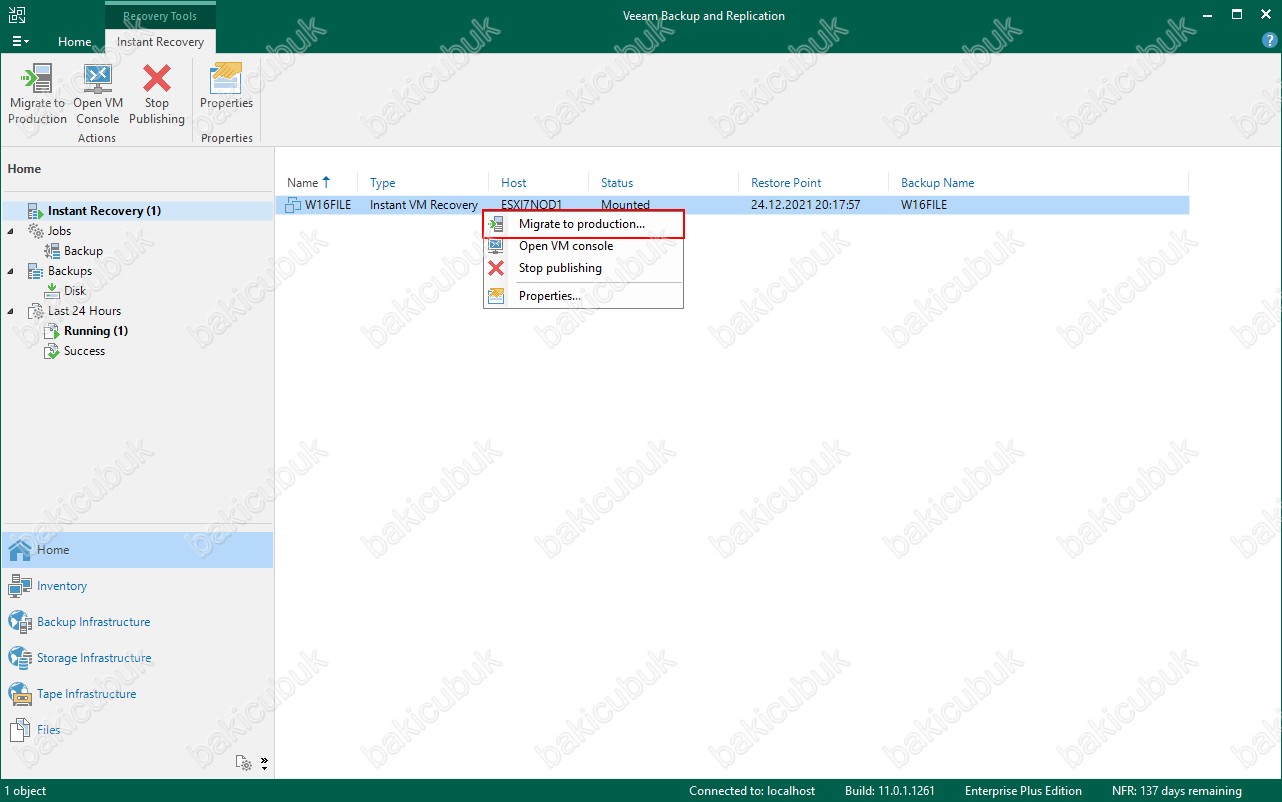Sort by Restore Point column header
The image size is (1282, 802).
tap(786, 183)
